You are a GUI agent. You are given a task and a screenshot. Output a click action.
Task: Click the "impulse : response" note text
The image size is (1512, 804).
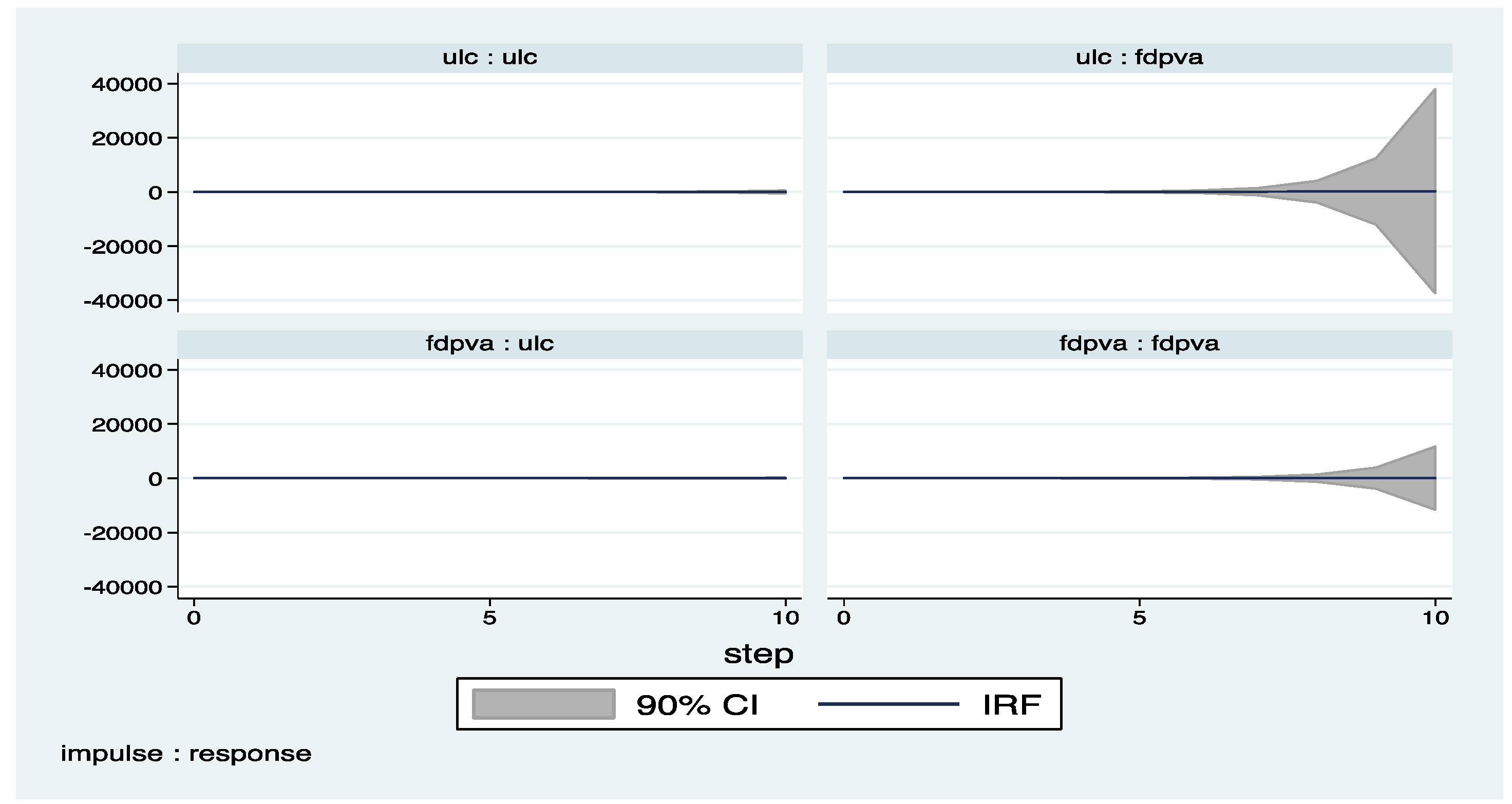(x=185, y=754)
